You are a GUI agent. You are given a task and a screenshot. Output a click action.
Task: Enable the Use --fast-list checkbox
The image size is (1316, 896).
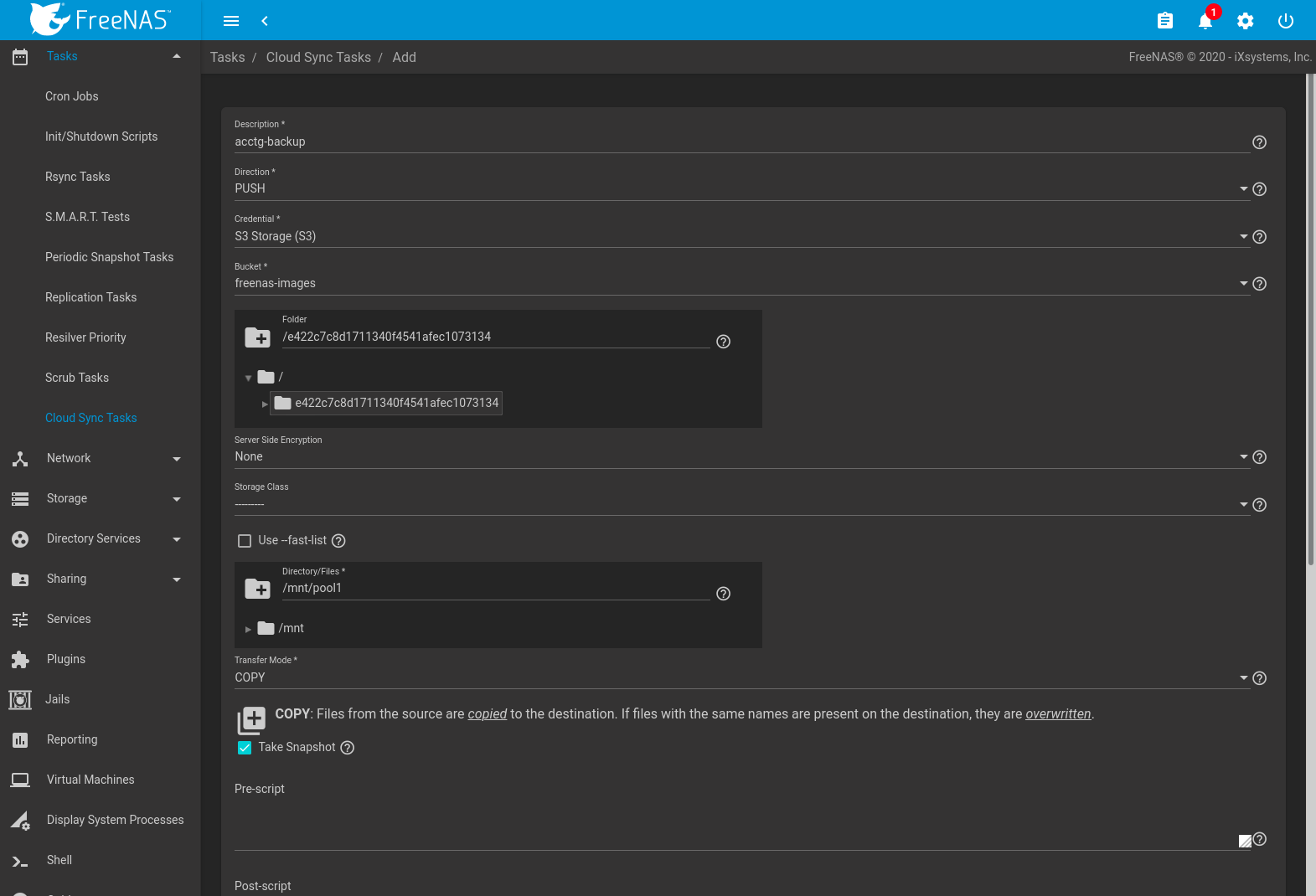click(x=245, y=541)
